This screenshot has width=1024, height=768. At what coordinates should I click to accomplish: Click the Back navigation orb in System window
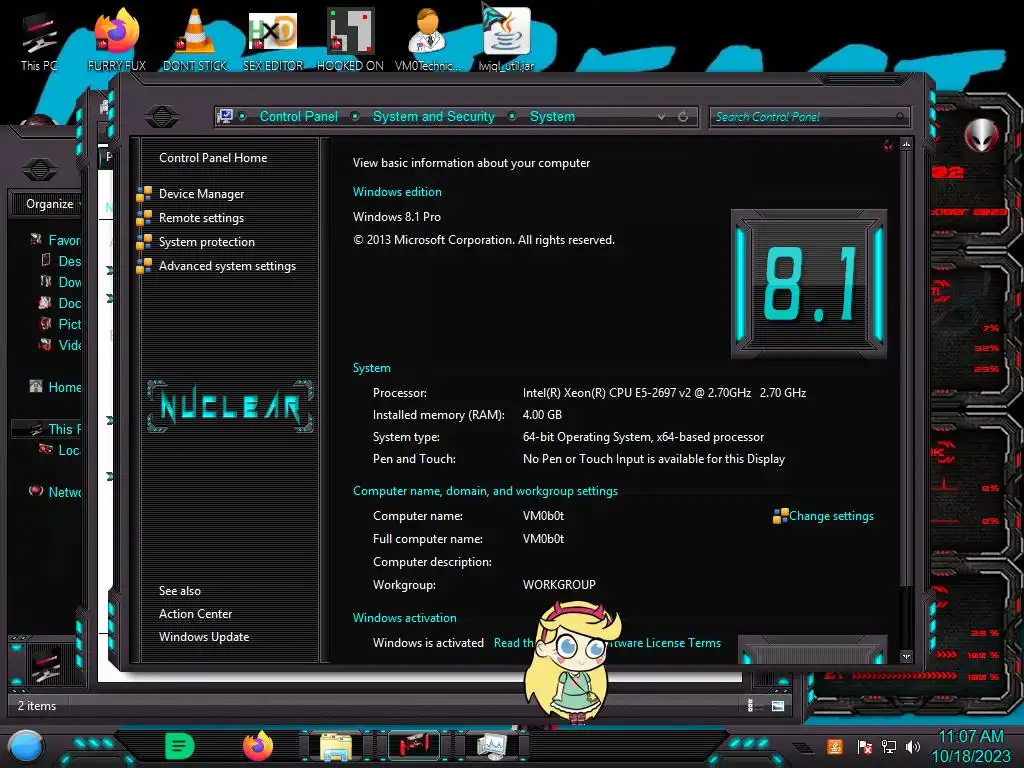pos(162,117)
